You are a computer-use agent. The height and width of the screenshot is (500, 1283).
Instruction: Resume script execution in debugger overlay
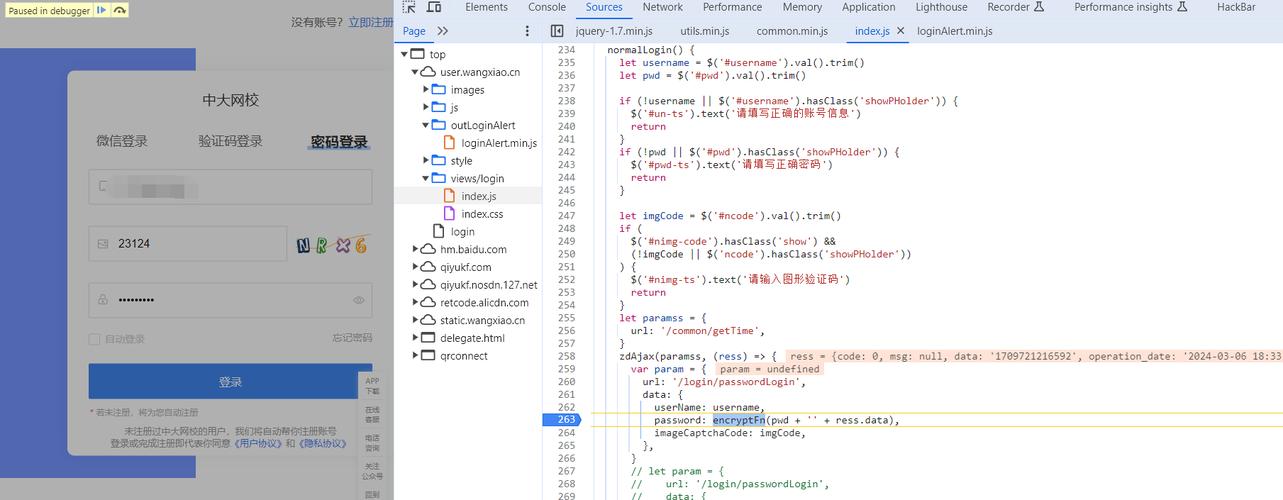101,10
